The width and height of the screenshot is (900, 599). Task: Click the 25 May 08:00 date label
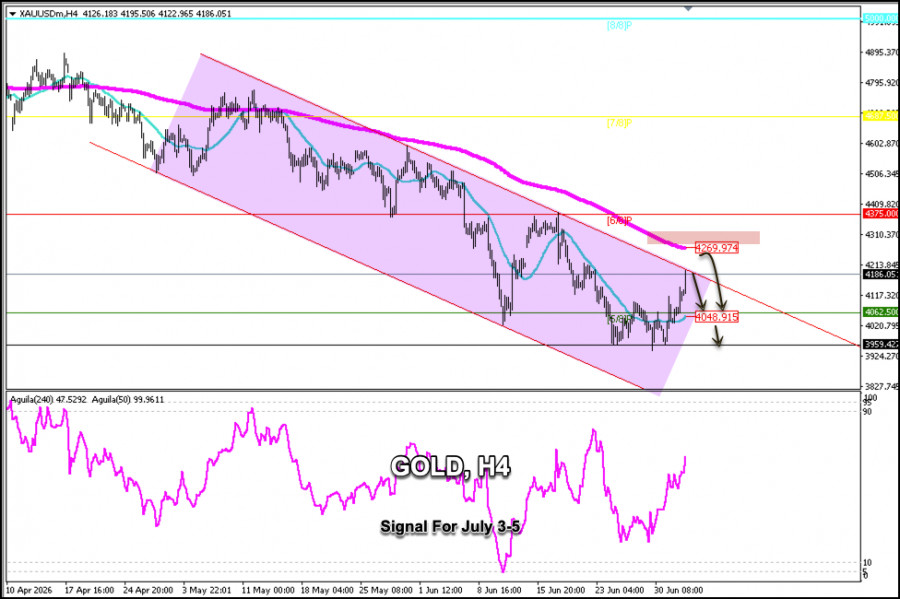point(386,590)
